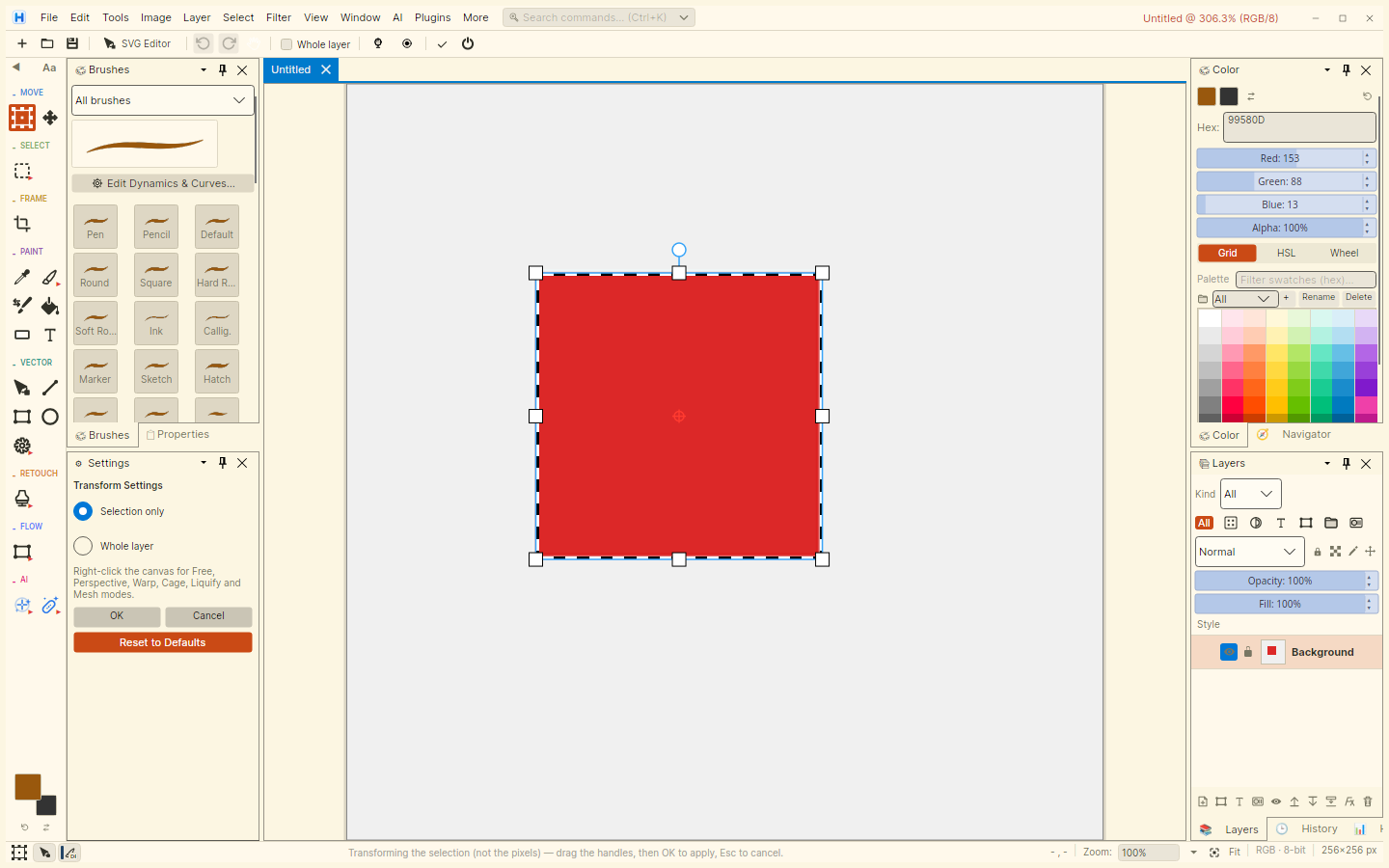
Task: Delete layer with the trash icon
Action: point(1368,801)
